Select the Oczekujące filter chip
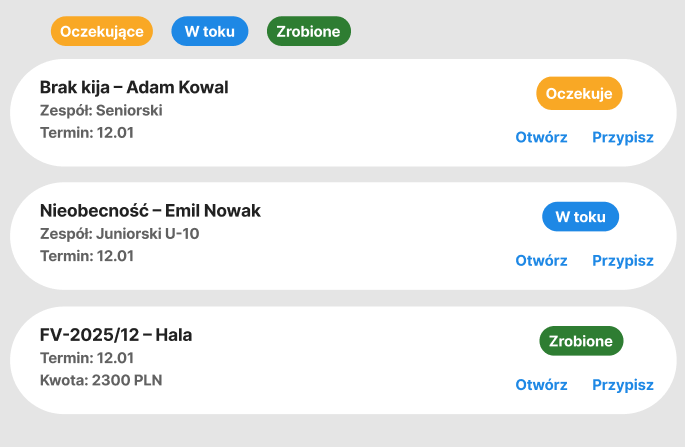The width and height of the screenshot is (685, 447). click(x=103, y=31)
